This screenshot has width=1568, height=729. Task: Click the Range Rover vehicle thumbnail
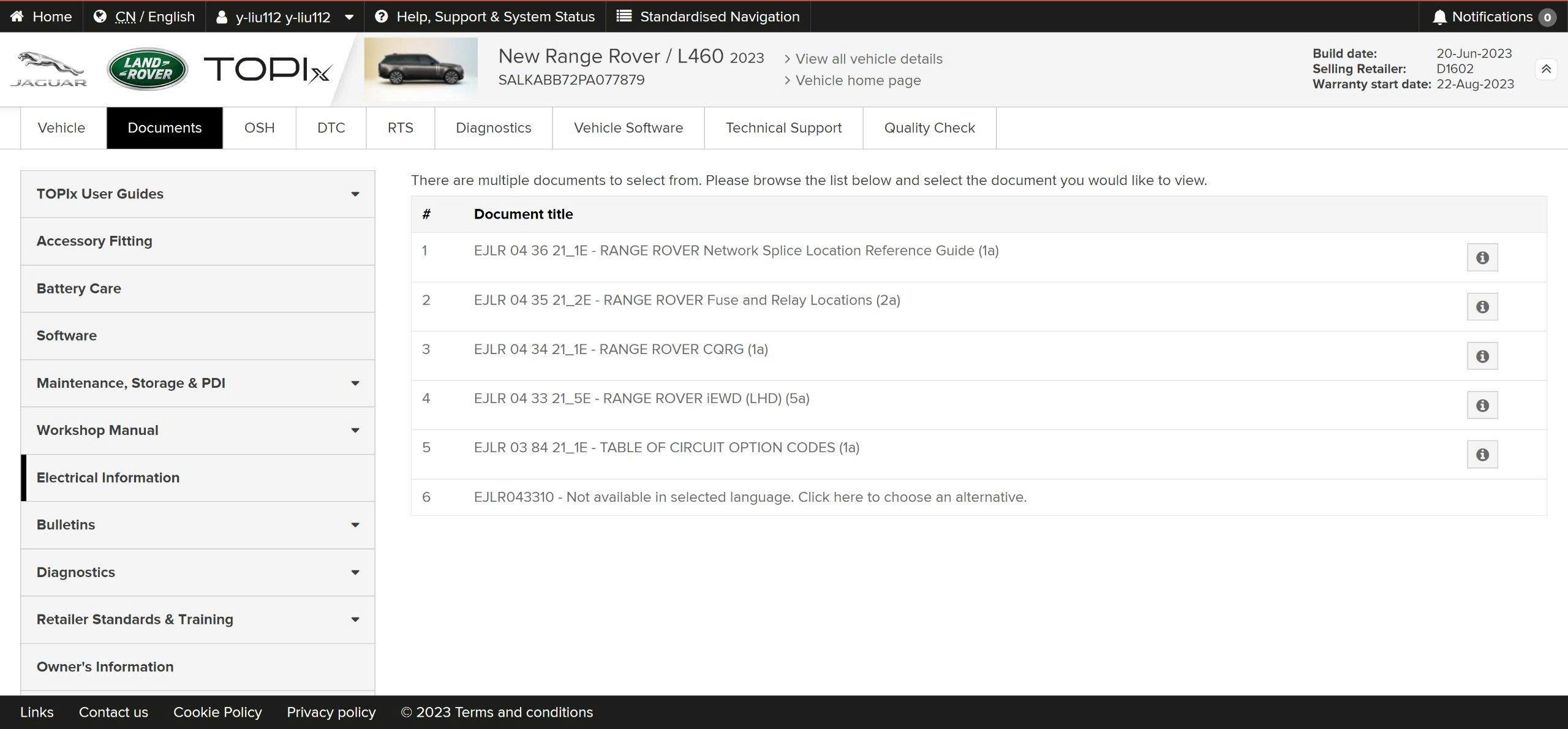(421, 69)
